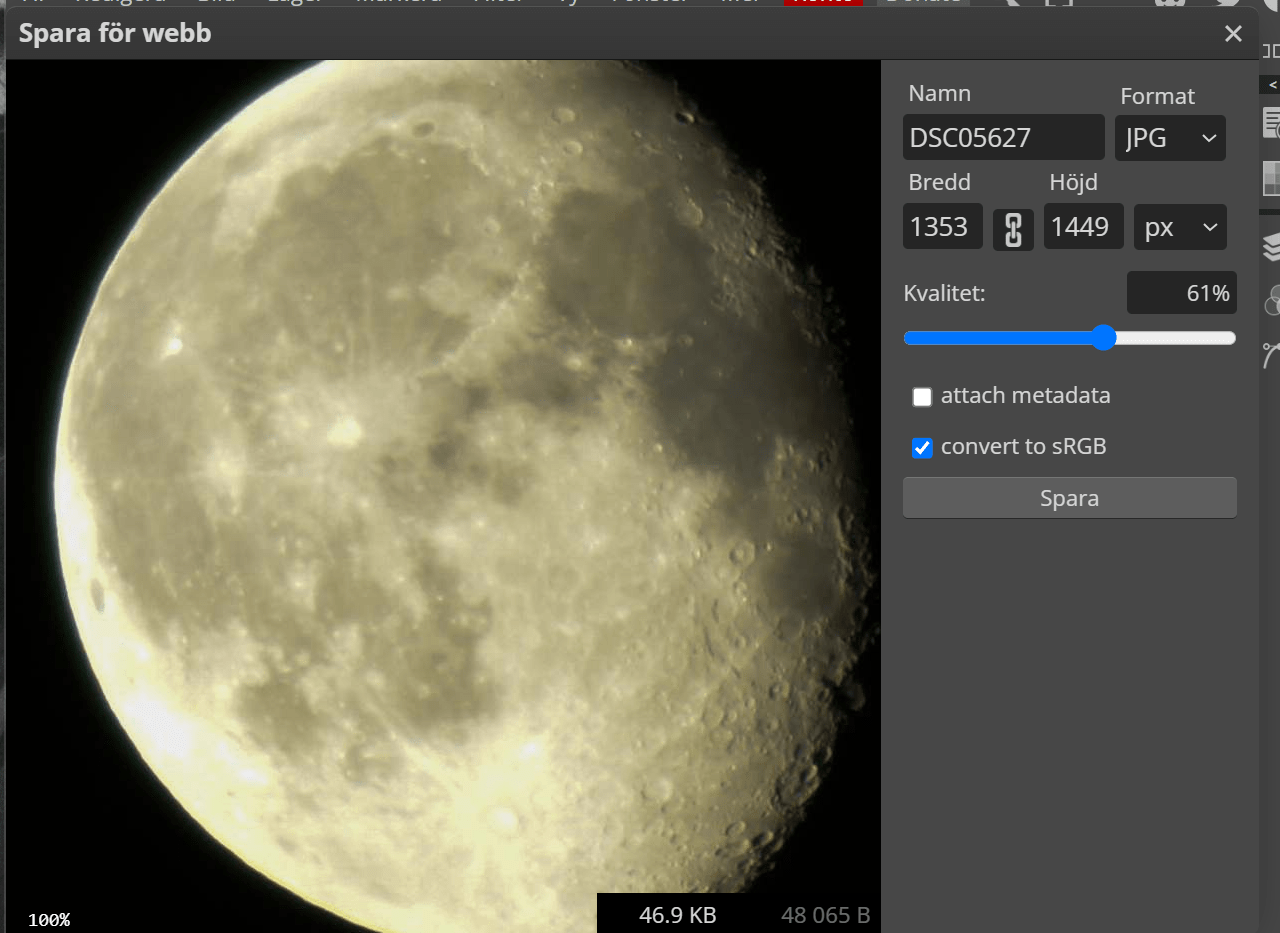Click the Spara för webb title text

[115, 34]
